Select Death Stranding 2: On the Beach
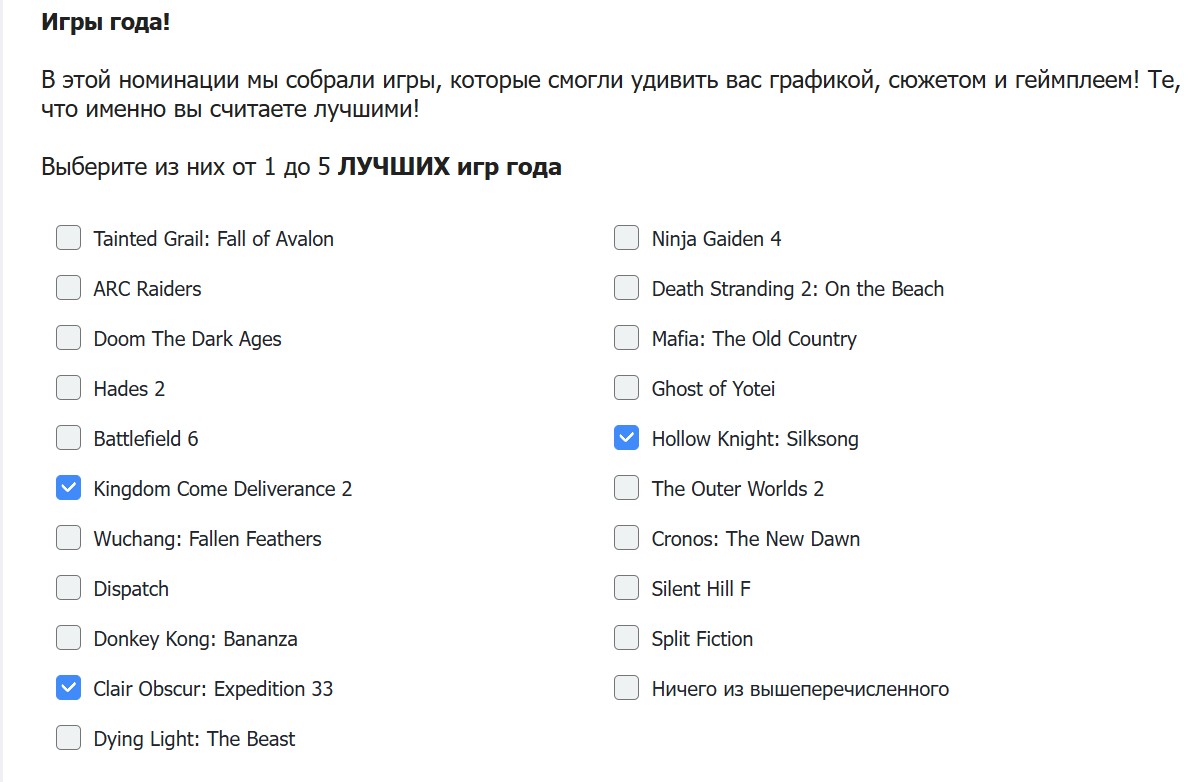This screenshot has width=1192, height=782. (626, 288)
